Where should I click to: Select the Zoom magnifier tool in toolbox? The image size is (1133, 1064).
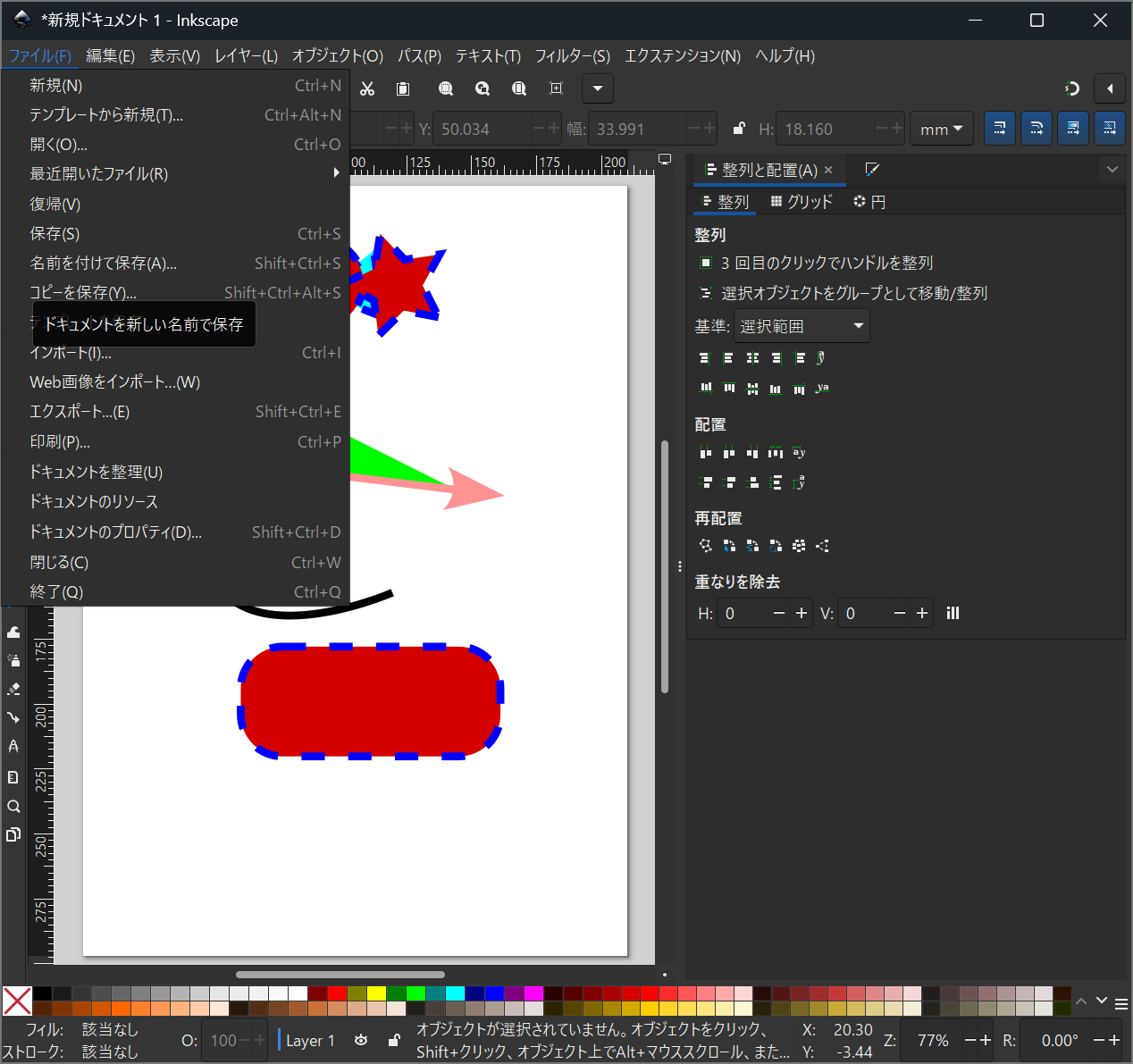13,806
